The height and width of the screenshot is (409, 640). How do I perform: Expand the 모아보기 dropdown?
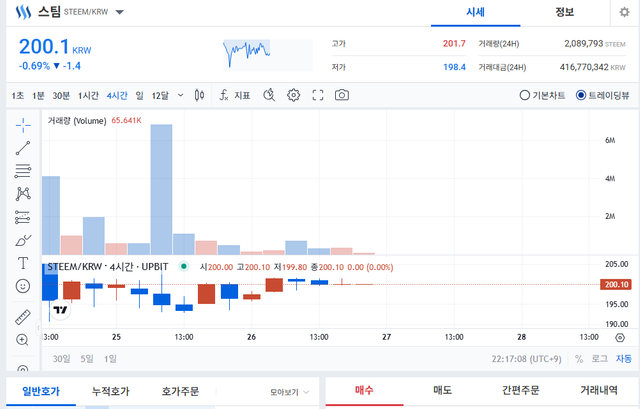click(289, 392)
